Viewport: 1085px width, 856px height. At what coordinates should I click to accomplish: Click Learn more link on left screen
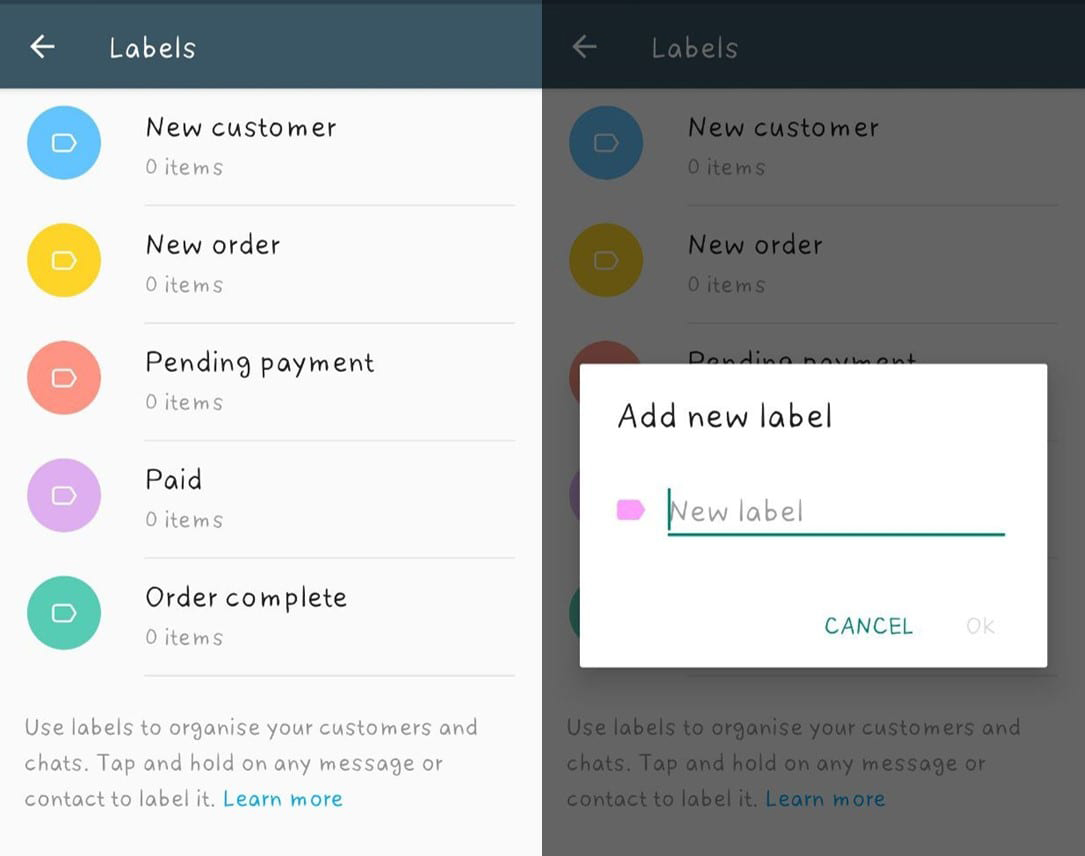[x=283, y=799]
